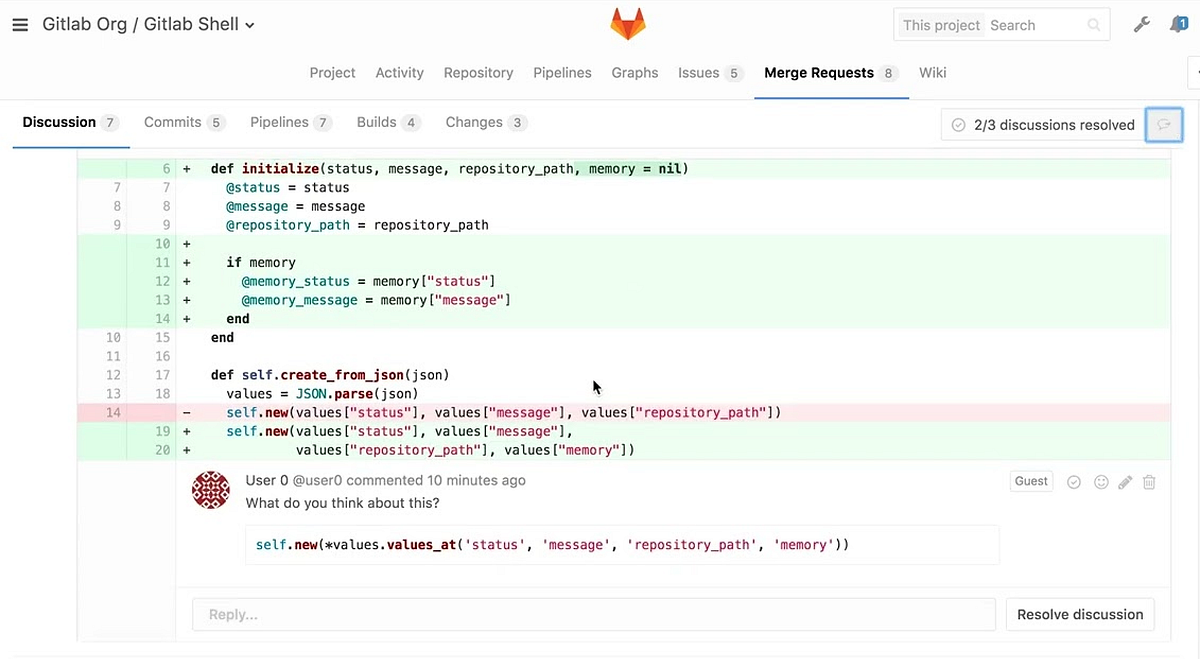Go to the Pipelines section
The image size is (1200, 659).
[279, 121]
